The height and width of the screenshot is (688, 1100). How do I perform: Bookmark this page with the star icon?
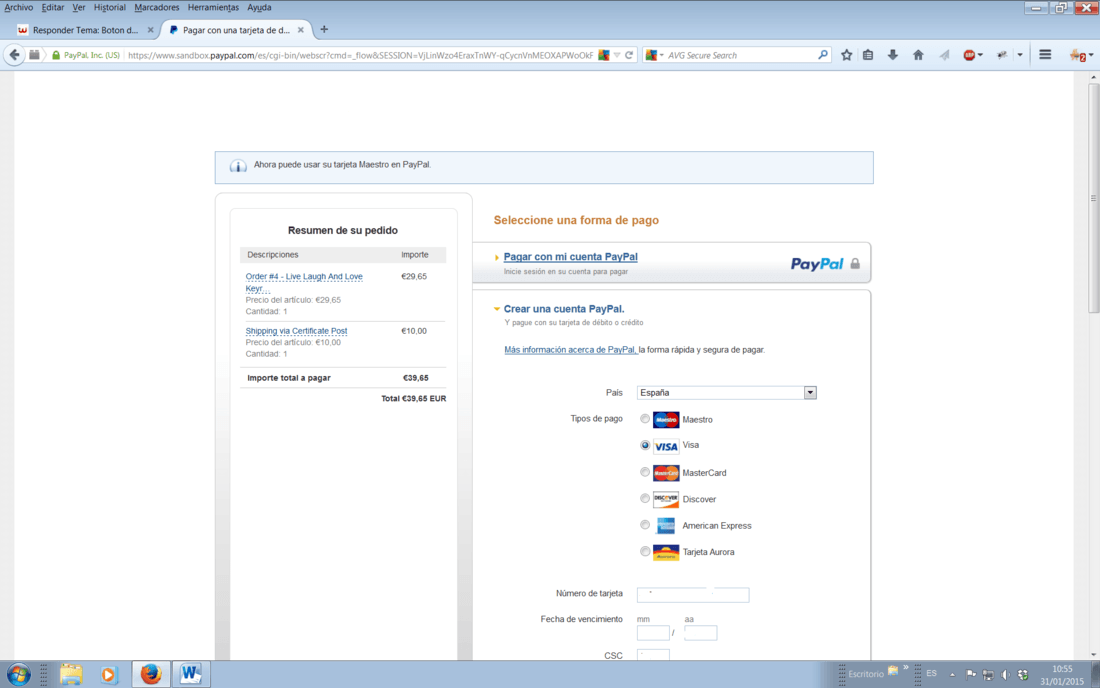coord(847,55)
